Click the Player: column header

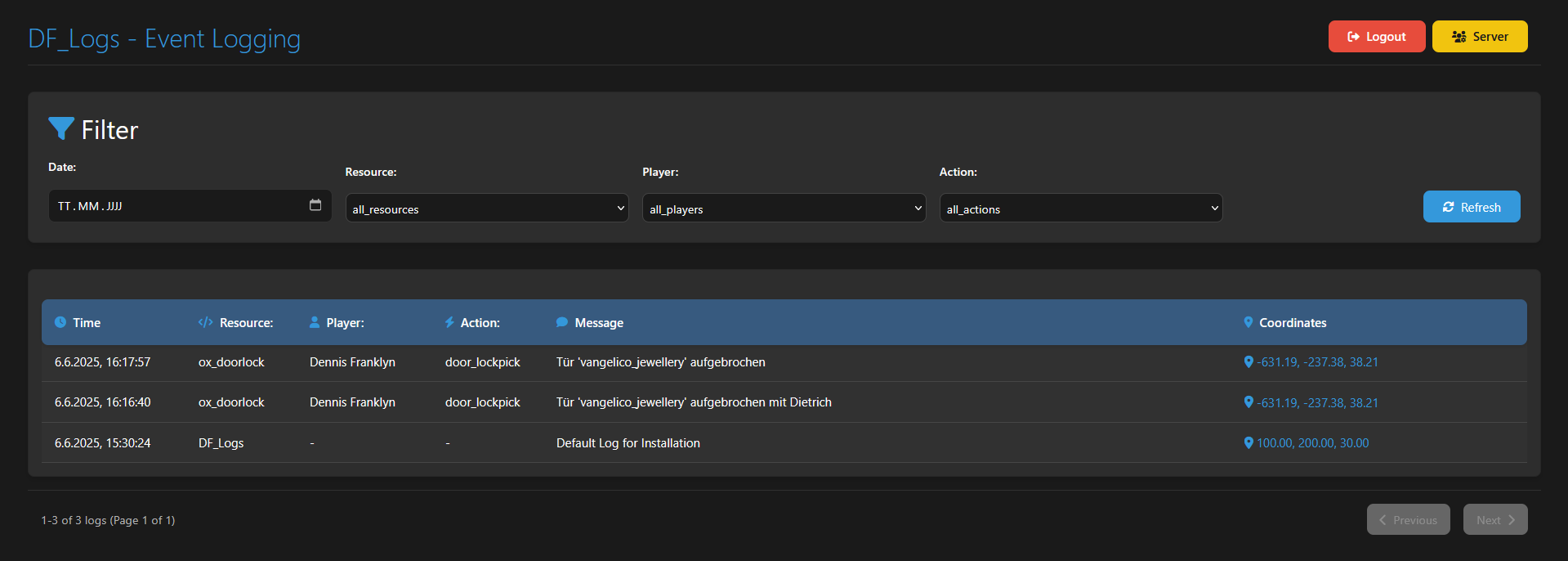[345, 323]
